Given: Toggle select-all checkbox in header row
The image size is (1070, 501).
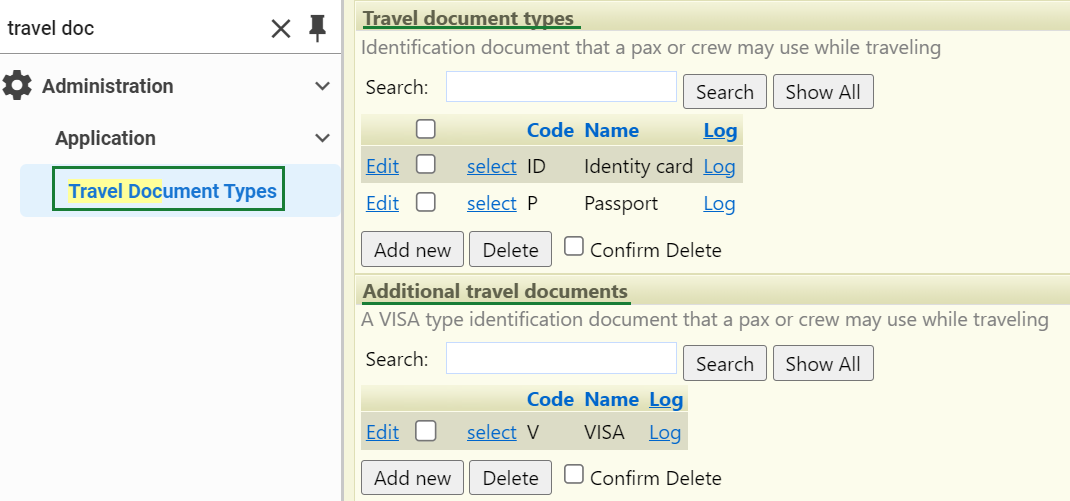Looking at the screenshot, I should (x=426, y=129).
